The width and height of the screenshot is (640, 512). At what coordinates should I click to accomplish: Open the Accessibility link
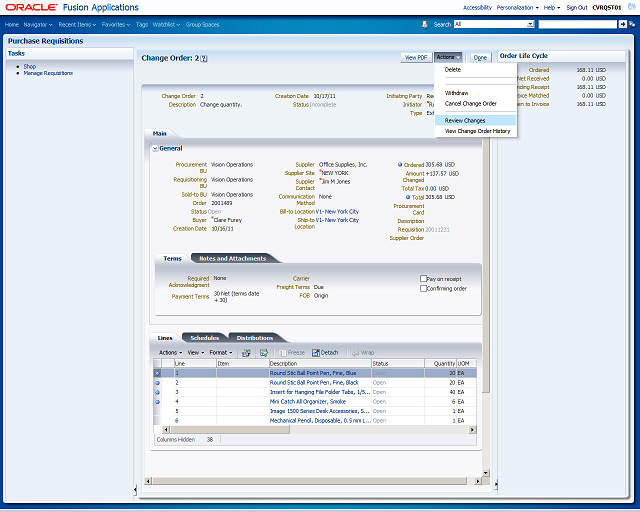pos(477,8)
